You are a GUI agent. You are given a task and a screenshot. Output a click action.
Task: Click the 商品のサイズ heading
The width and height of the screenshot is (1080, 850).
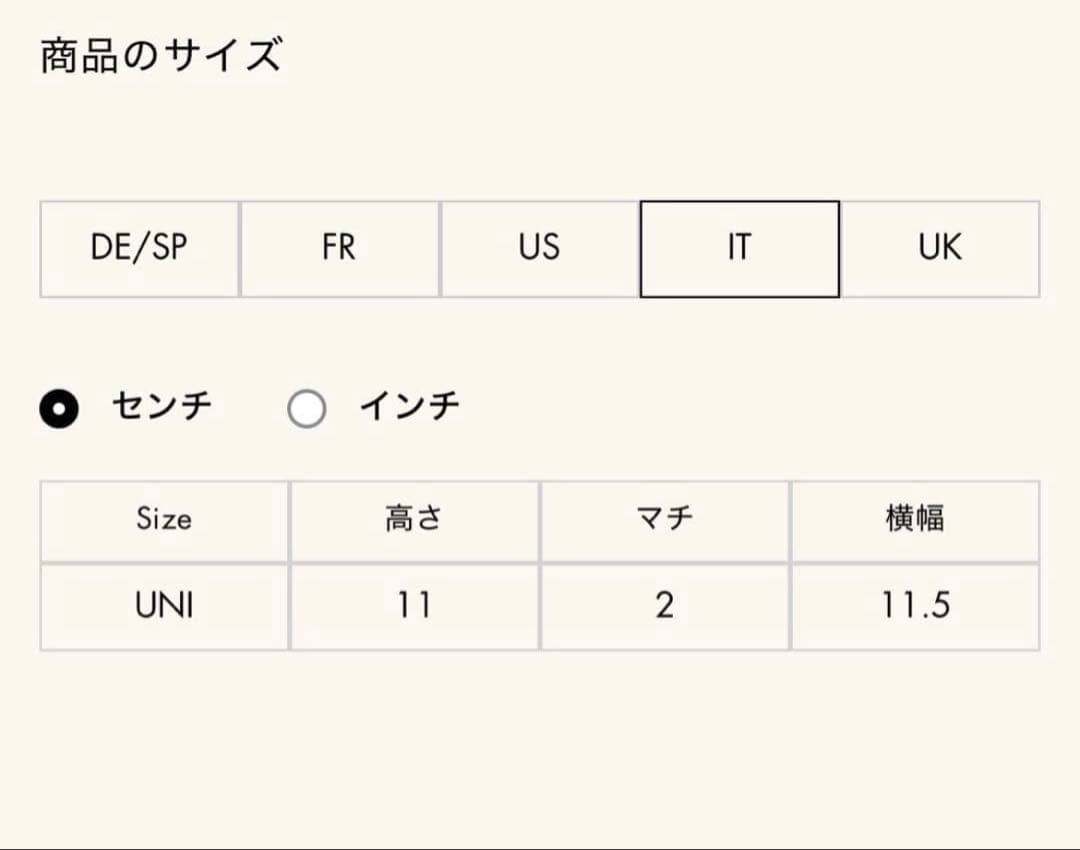coord(160,57)
